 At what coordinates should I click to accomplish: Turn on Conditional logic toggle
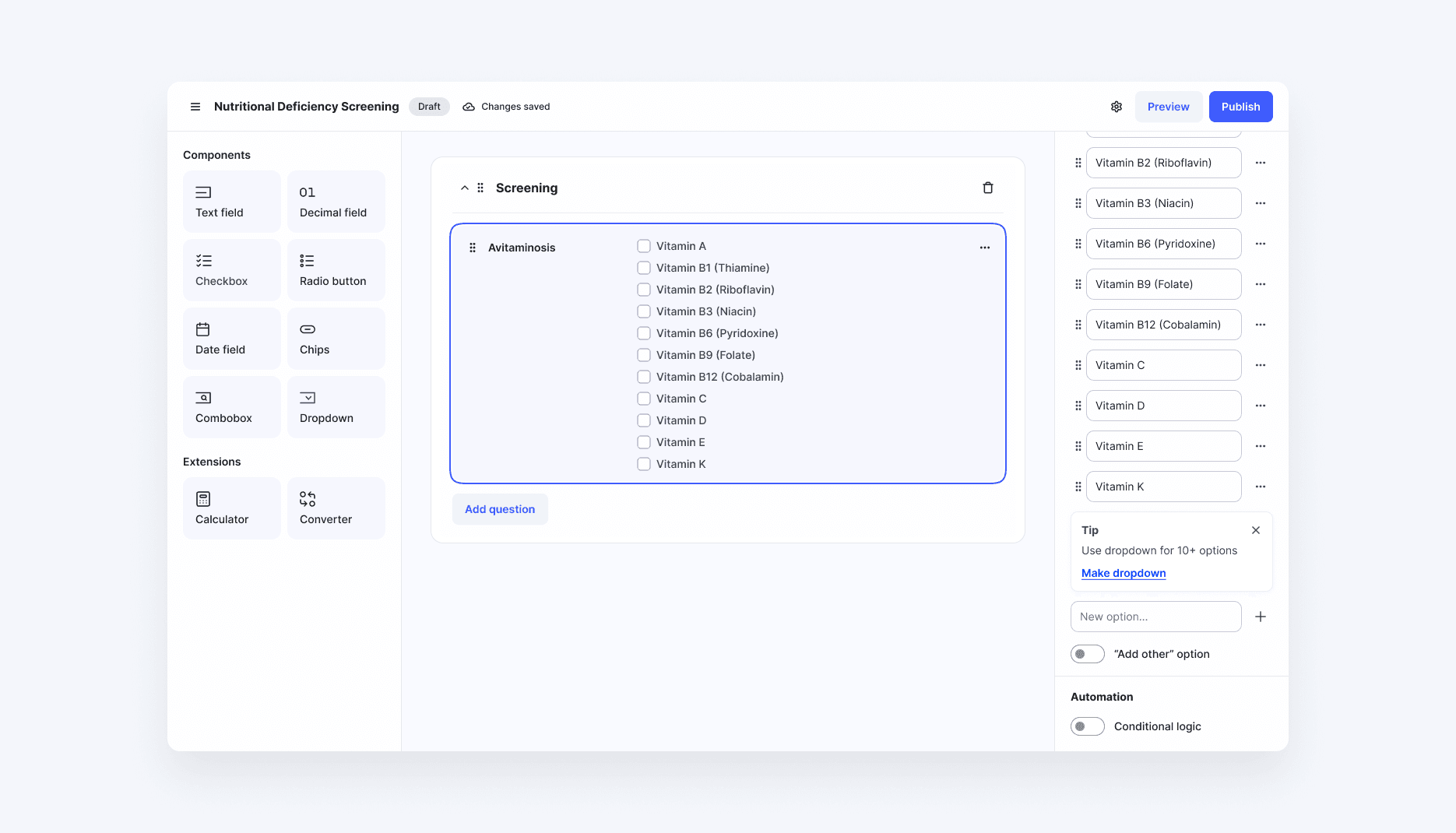click(1088, 726)
